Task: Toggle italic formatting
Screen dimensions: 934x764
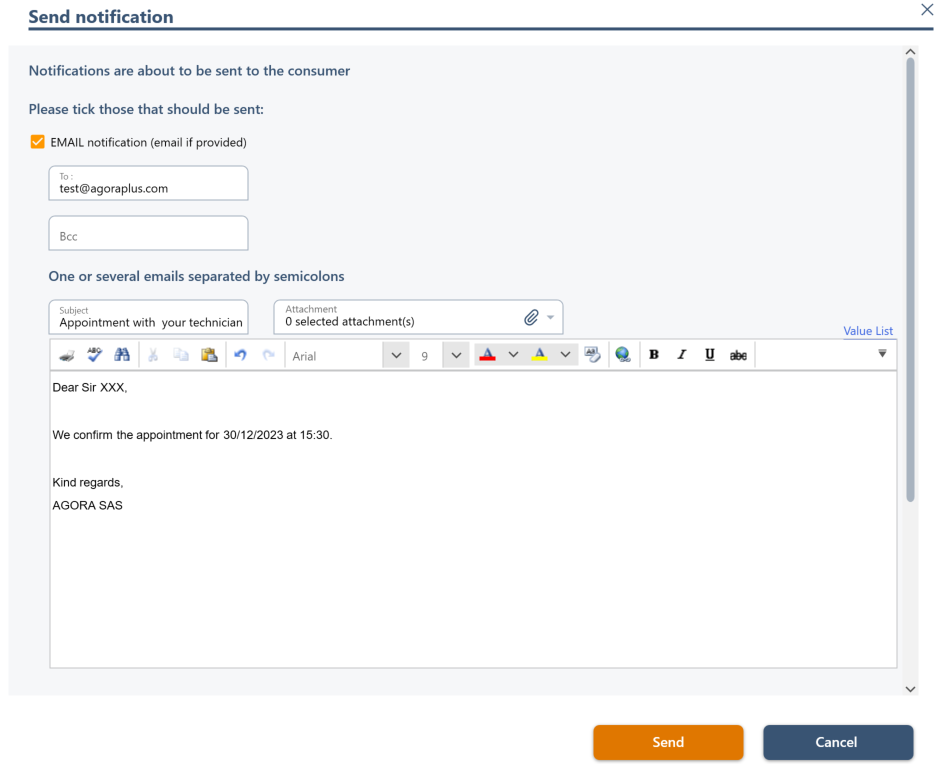Action: point(681,355)
